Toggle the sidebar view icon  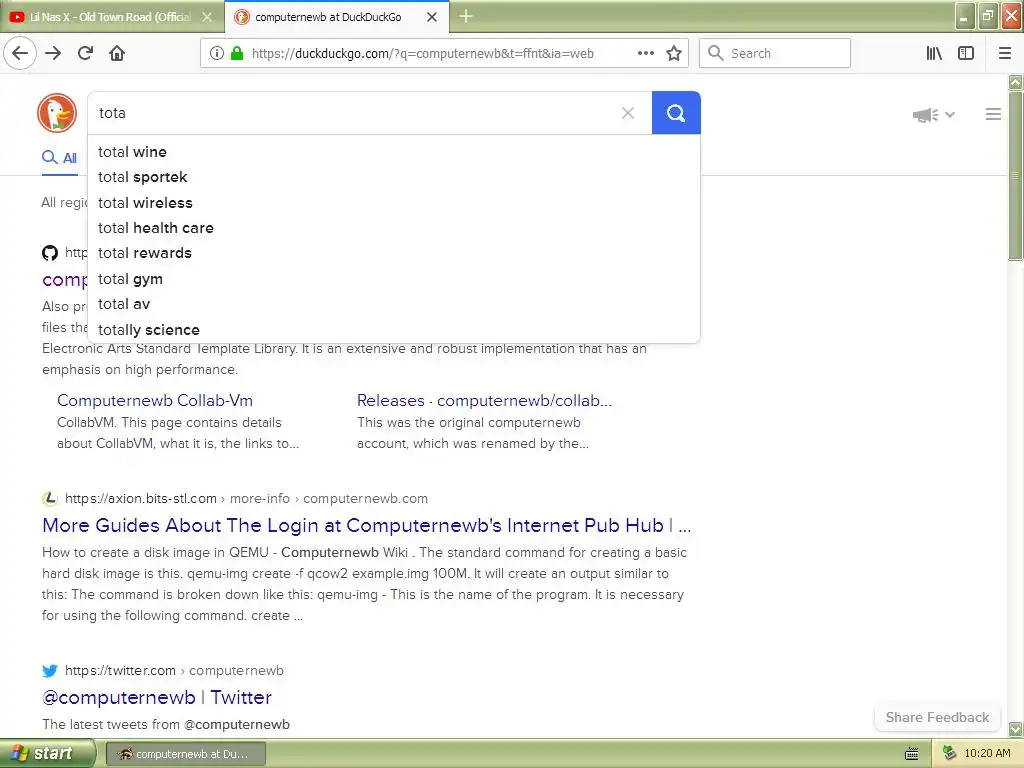966,53
